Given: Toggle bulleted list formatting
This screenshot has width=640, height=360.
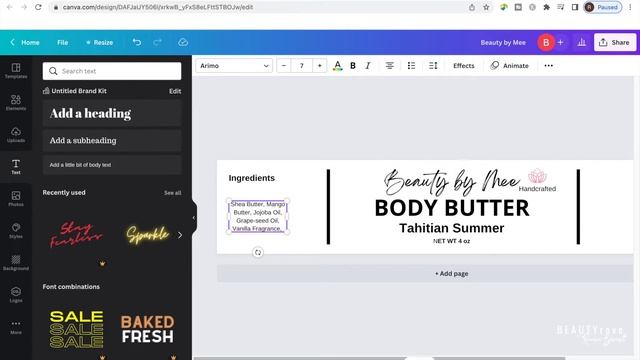Looking at the screenshot, I should (x=411, y=66).
